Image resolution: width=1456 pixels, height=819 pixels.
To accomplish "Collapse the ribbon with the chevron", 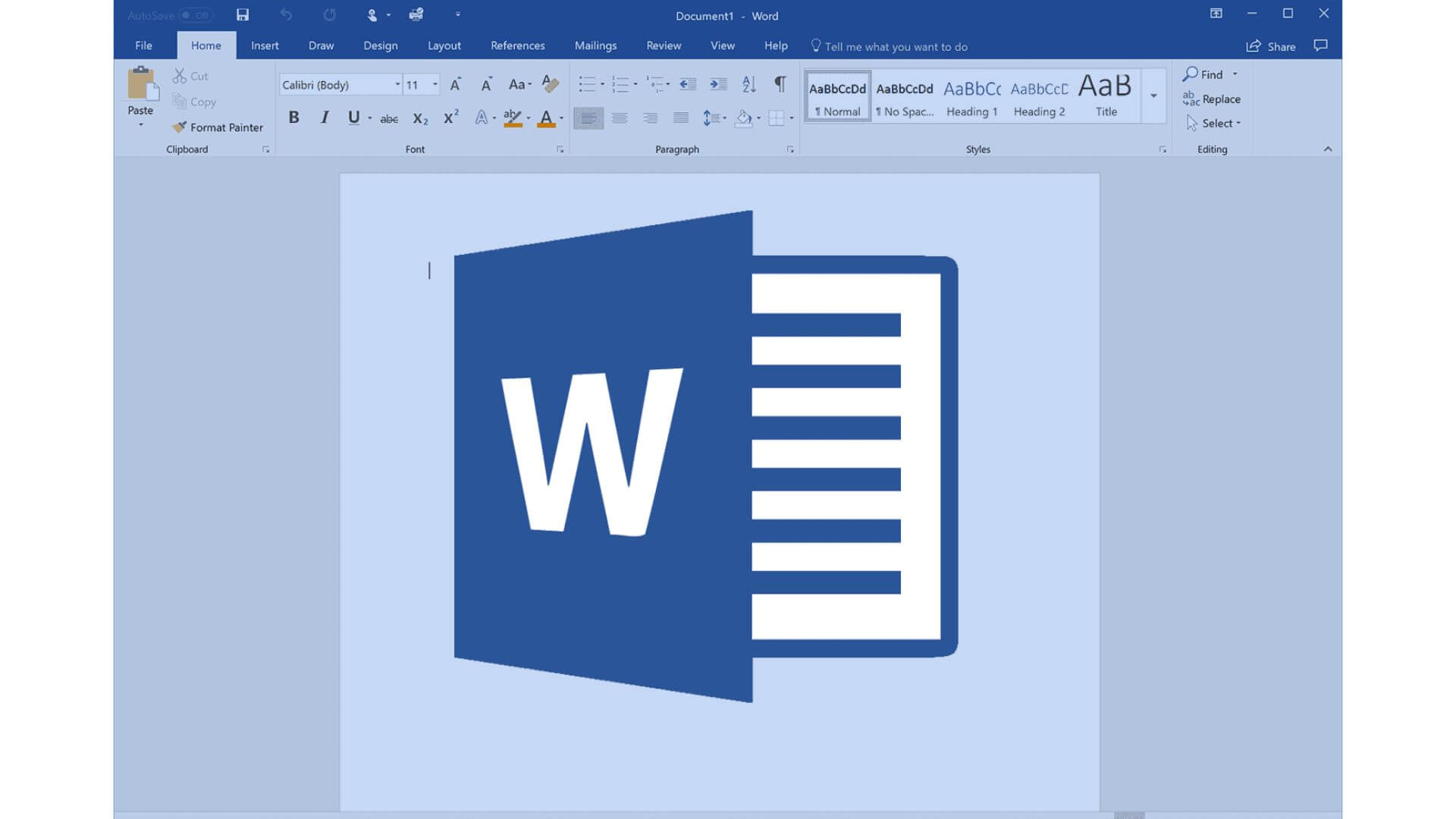I will point(1328,149).
